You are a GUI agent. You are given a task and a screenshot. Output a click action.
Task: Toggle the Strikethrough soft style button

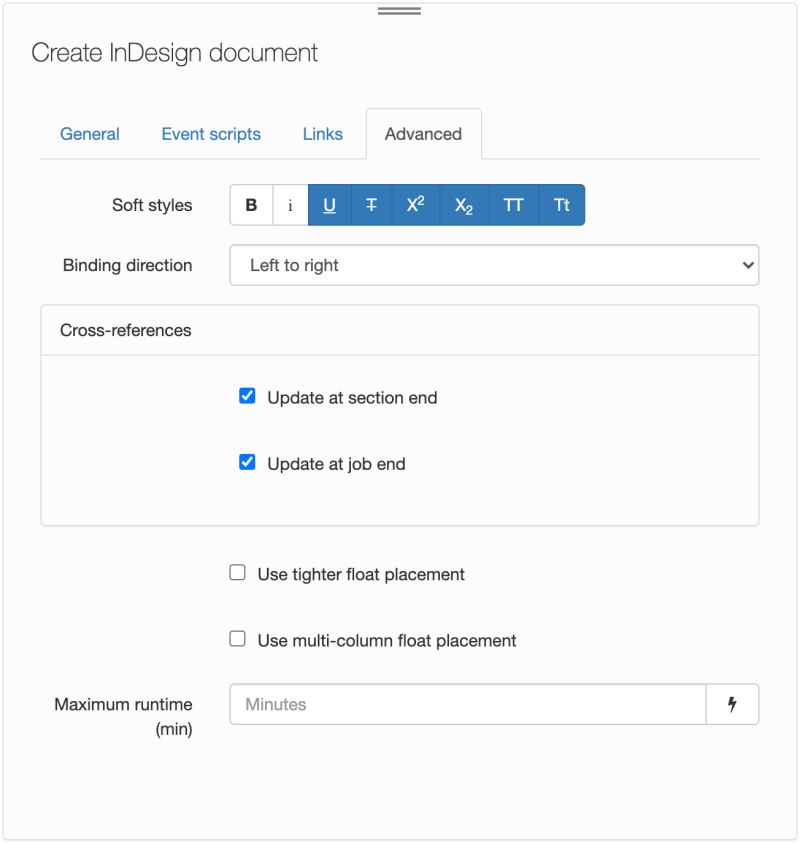tap(371, 205)
